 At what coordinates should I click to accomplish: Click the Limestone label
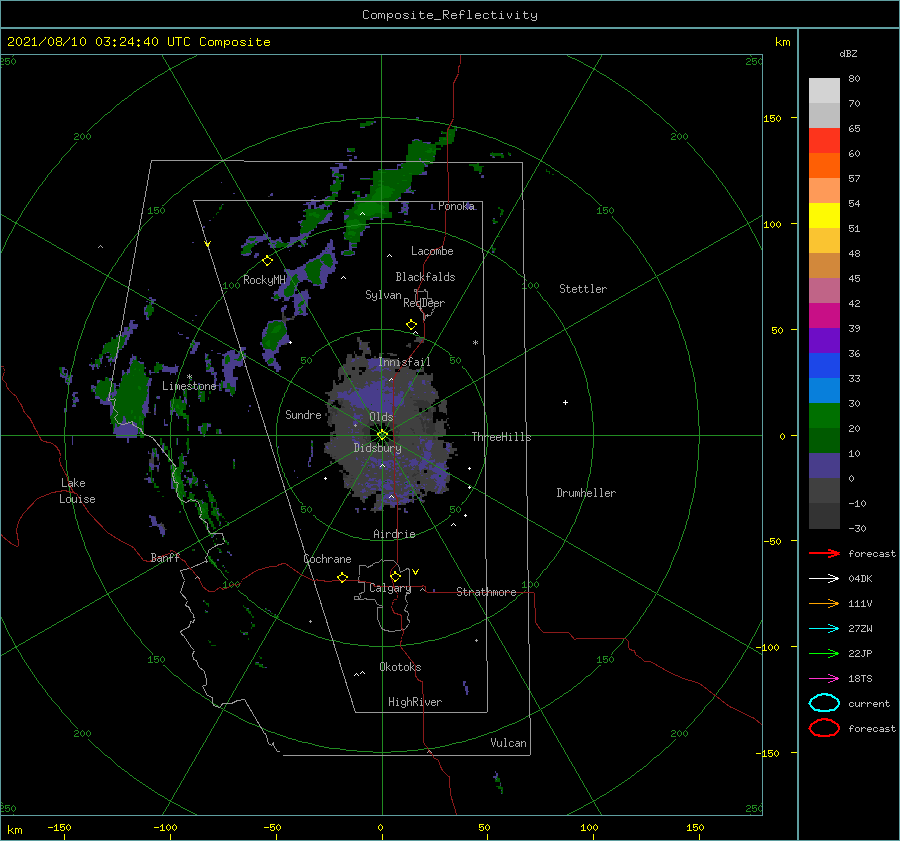[x=189, y=386]
